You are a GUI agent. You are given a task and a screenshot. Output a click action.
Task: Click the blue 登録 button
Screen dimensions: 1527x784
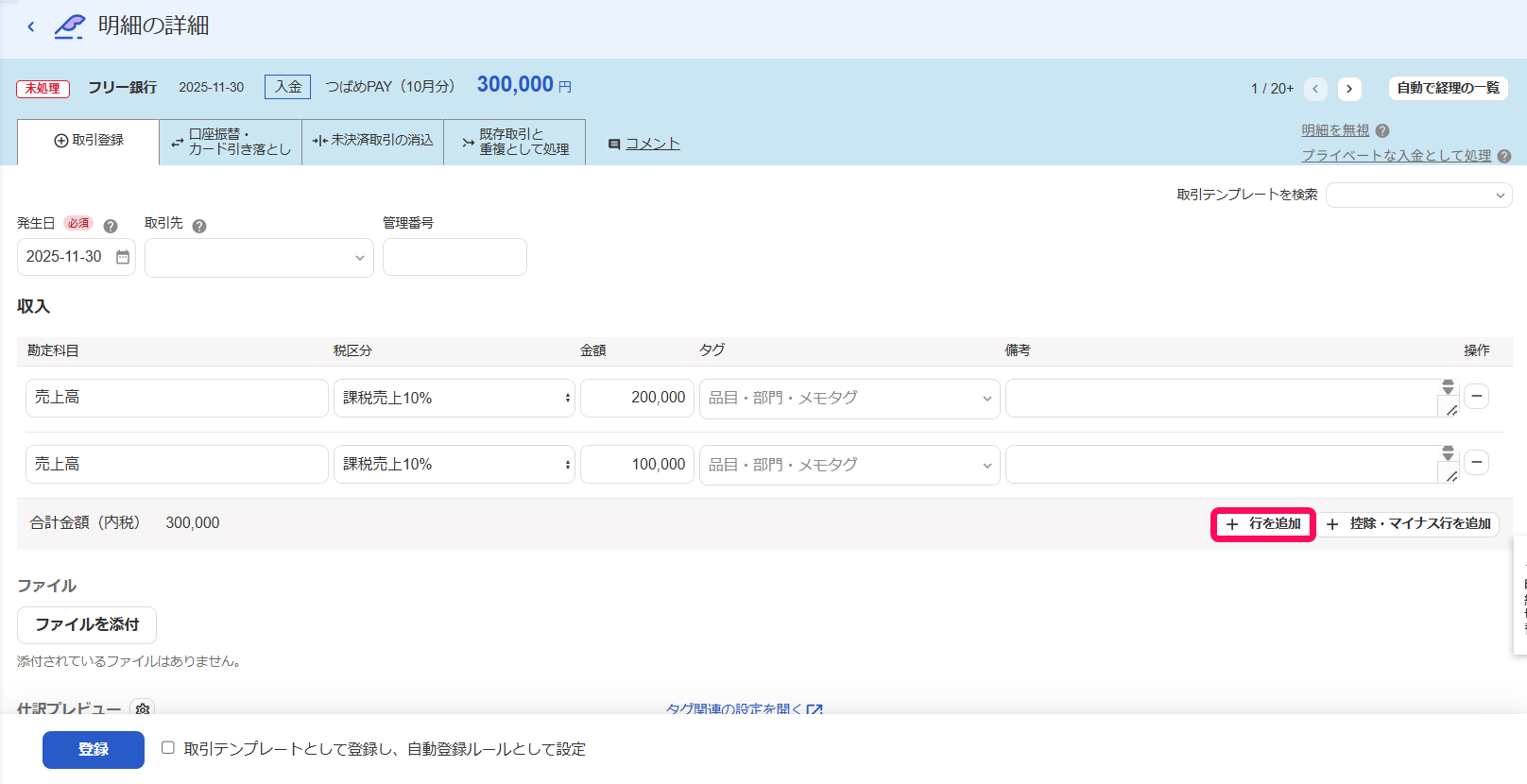[x=94, y=749]
